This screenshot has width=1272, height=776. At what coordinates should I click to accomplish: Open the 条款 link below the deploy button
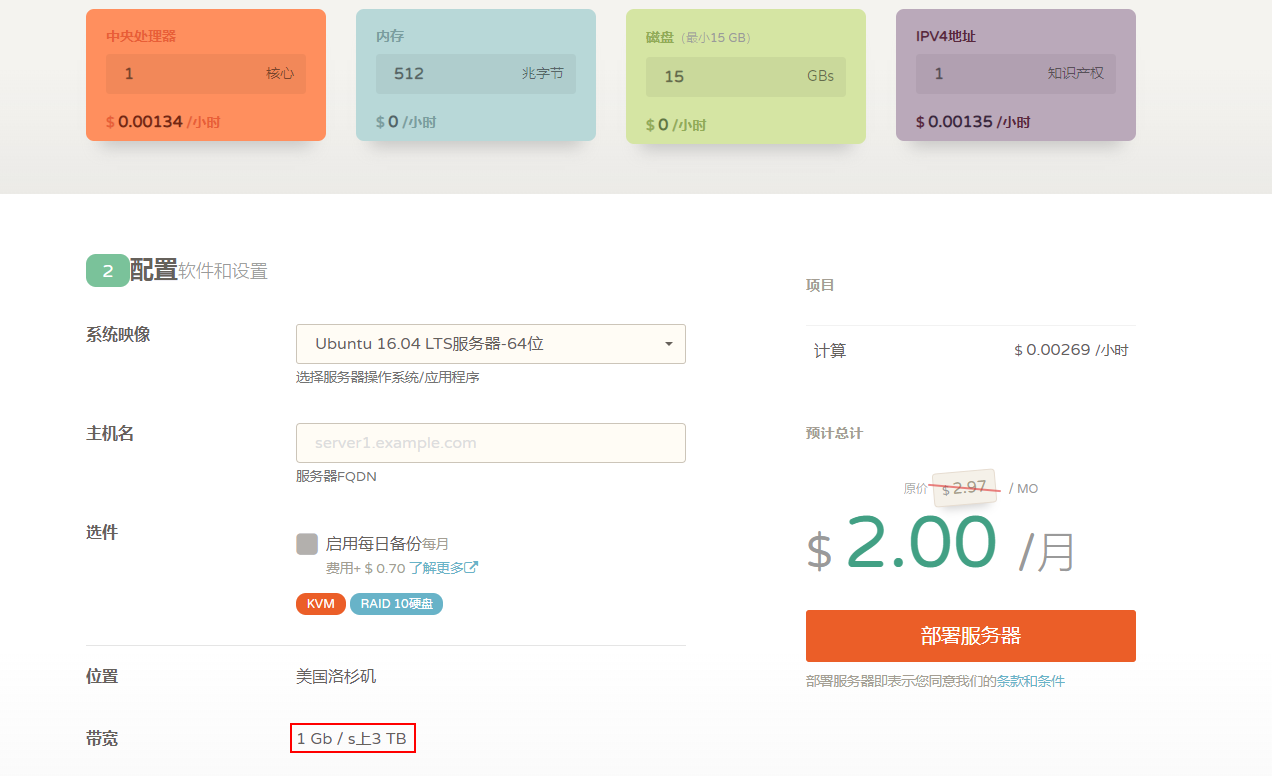coord(1008,681)
